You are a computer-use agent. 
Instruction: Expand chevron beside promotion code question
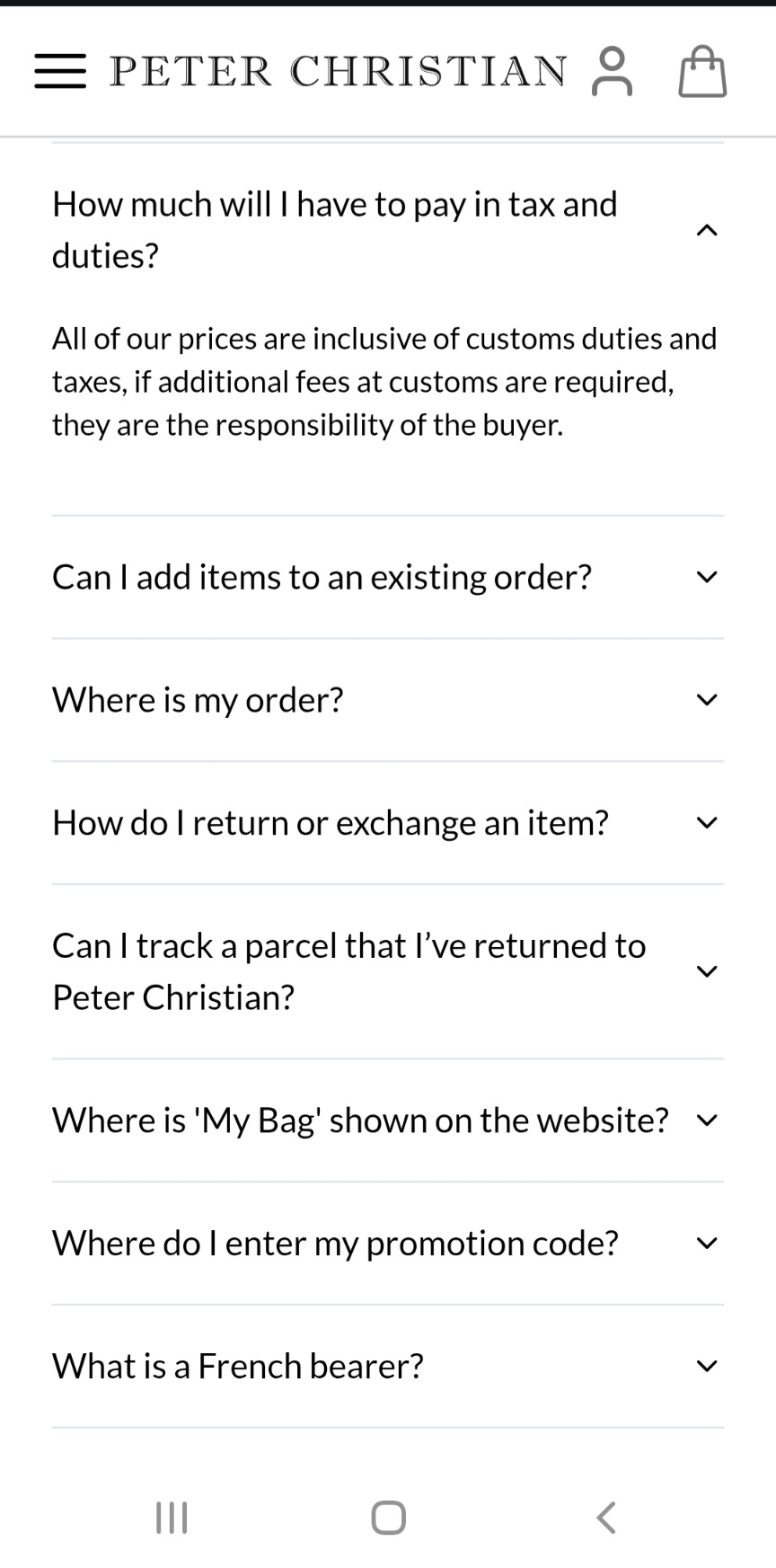click(x=707, y=1244)
